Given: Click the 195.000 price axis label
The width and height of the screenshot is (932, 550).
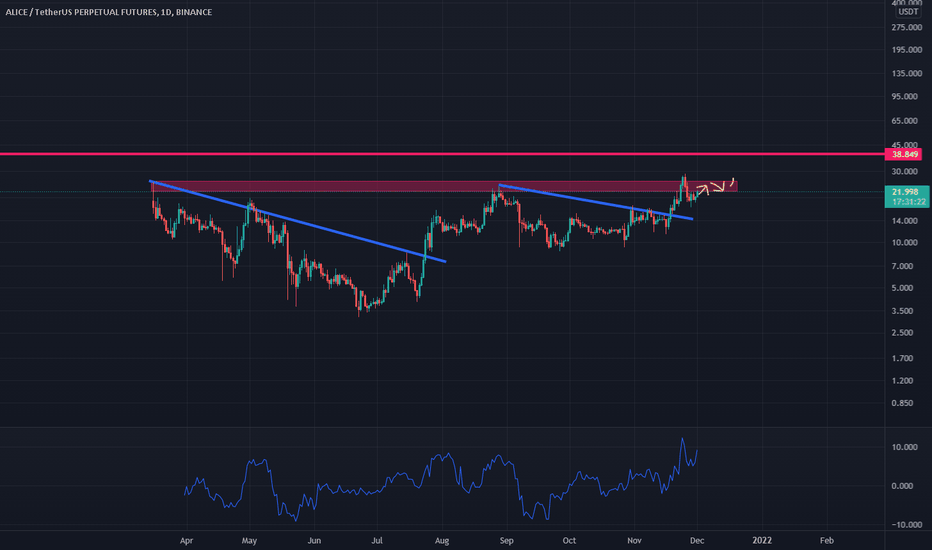Looking at the screenshot, I should (x=906, y=50).
